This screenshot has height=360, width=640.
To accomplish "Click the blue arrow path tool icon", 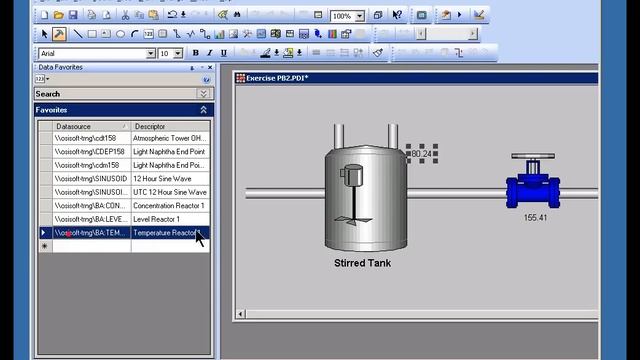I will tap(318, 34).
